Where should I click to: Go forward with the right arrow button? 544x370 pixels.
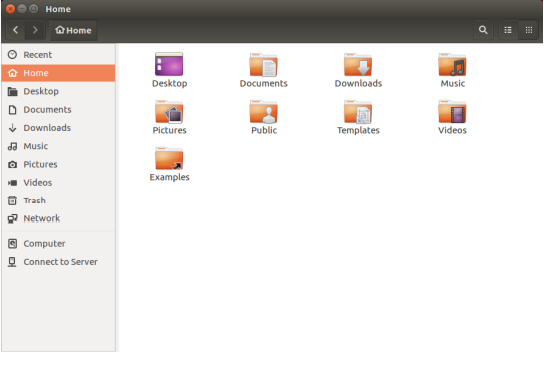pos(35,30)
